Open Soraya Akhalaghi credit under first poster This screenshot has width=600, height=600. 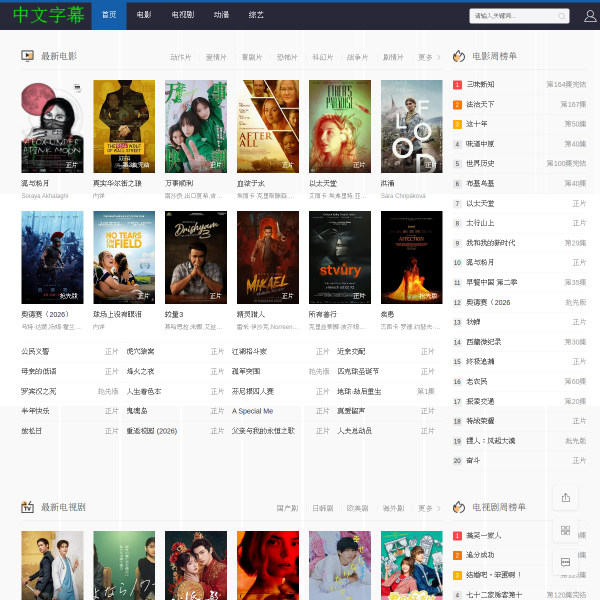[45, 196]
